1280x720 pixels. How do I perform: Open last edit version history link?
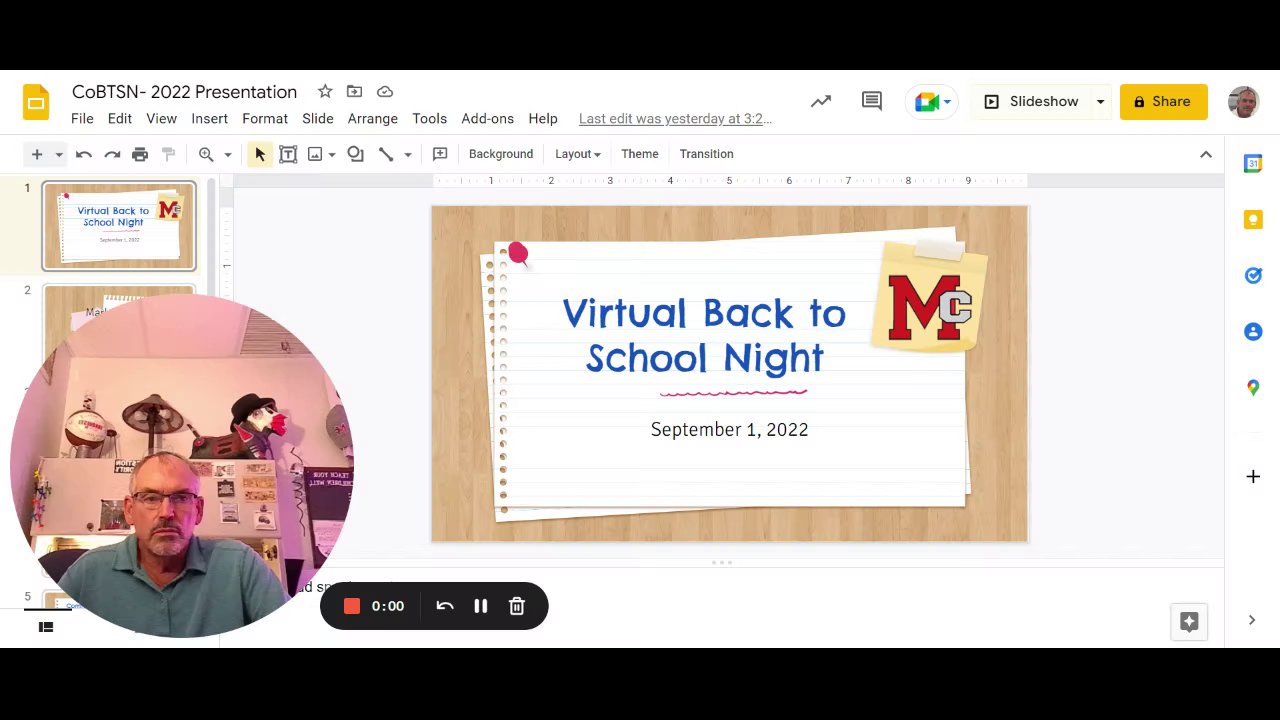[x=675, y=118]
